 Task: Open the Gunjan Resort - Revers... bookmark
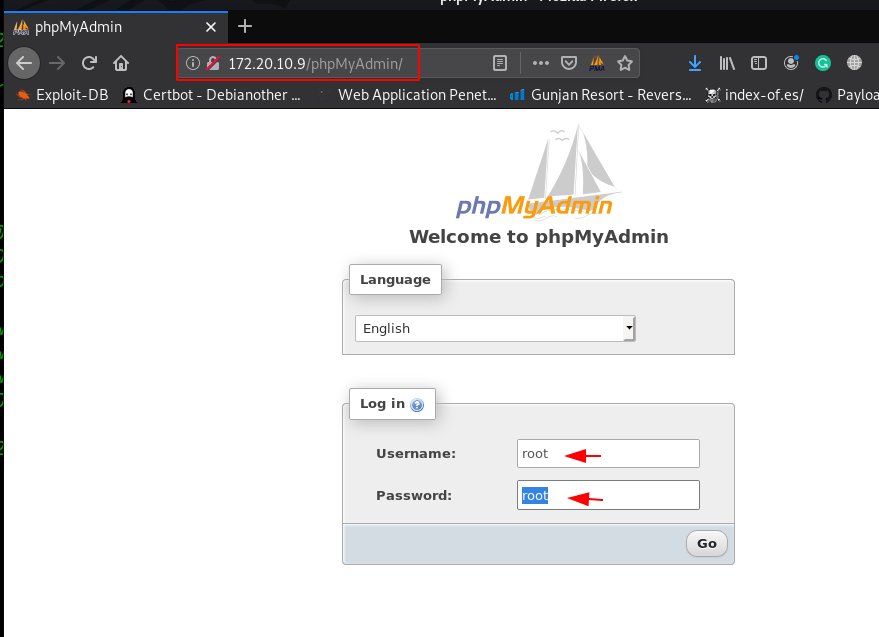coord(600,95)
